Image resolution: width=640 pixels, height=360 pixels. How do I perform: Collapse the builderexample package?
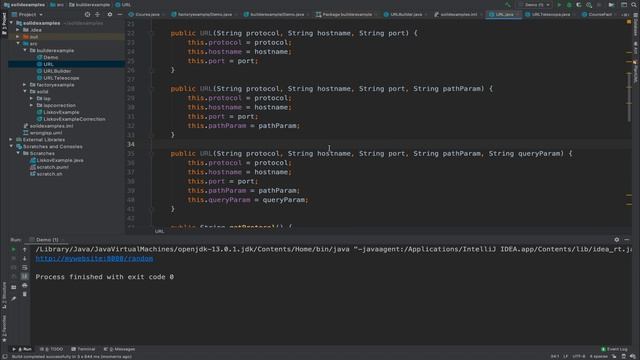tap(25, 50)
